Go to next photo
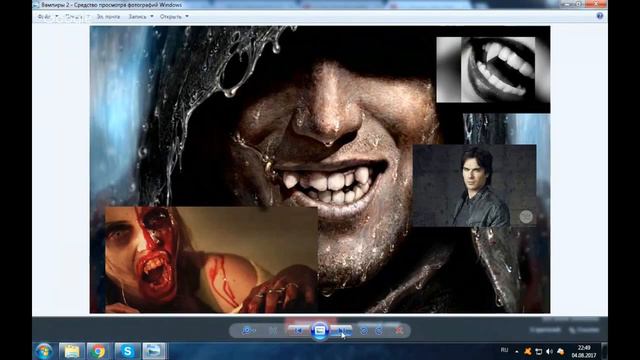Viewport: 640px width, 360px height. (x=342, y=331)
